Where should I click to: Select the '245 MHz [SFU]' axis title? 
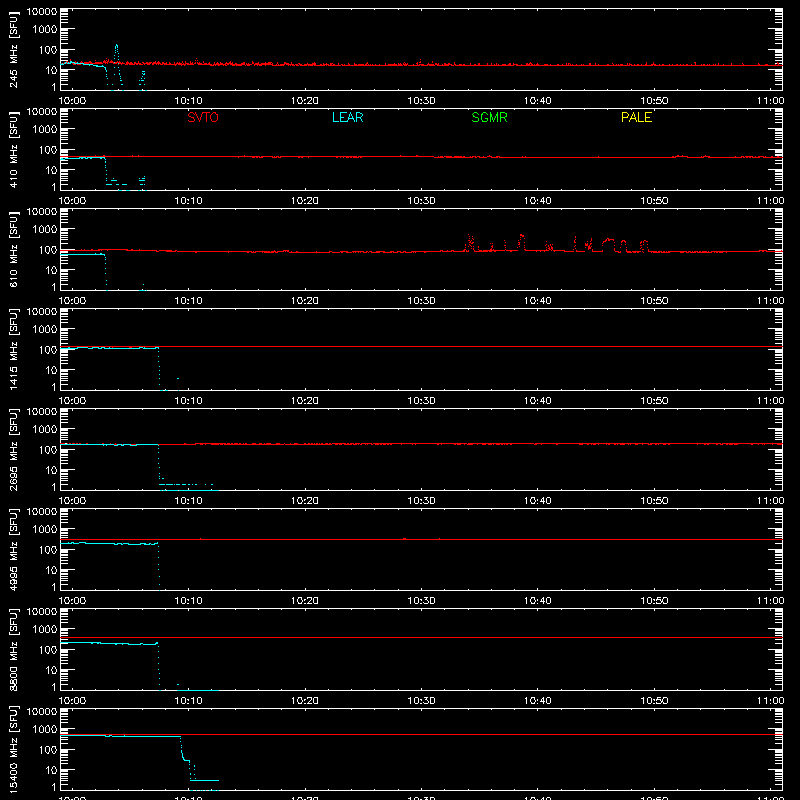14,49
